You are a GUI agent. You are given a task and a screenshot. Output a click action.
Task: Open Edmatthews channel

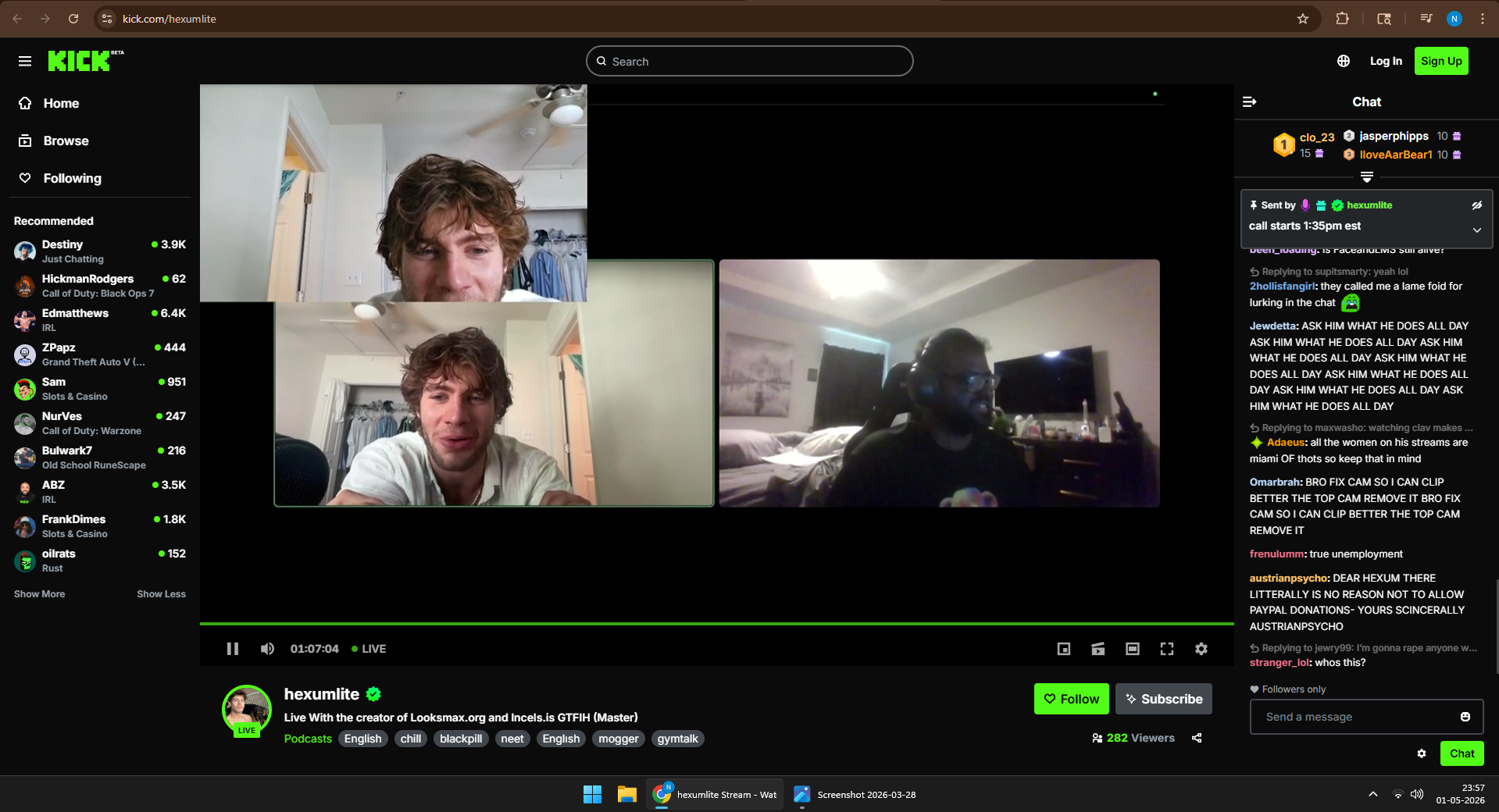[x=100, y=320]
